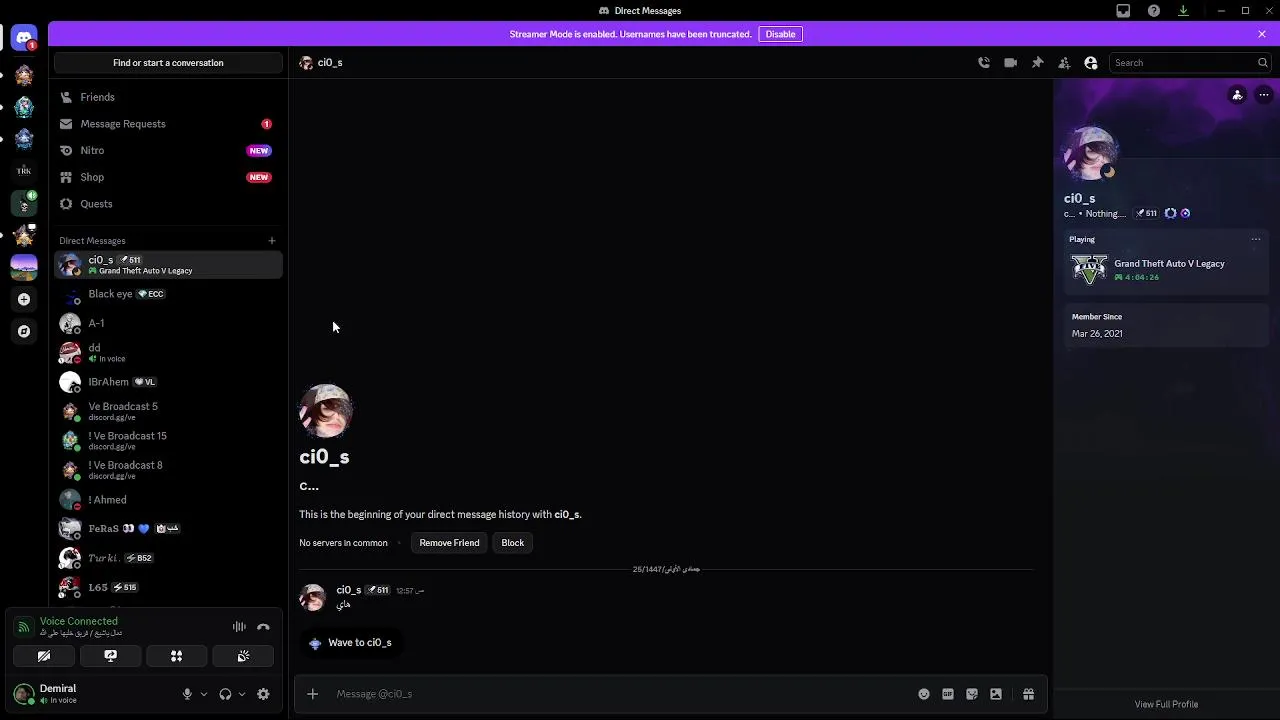This screenshot has width=1280, height=720.
Task: Start a voice call with ci0_s
Action: (984, 63)
